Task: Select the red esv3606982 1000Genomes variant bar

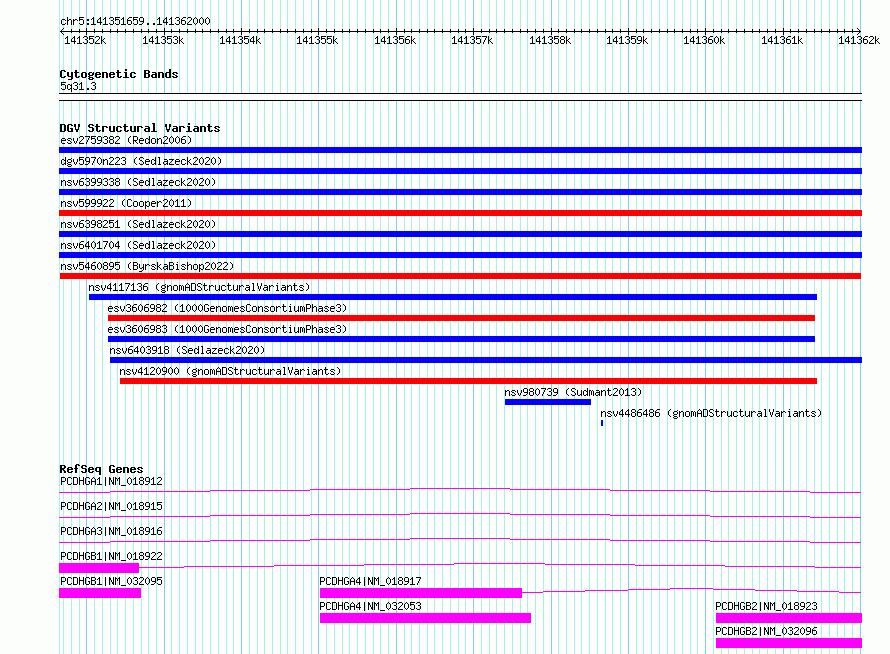Action: click(461, 318)
